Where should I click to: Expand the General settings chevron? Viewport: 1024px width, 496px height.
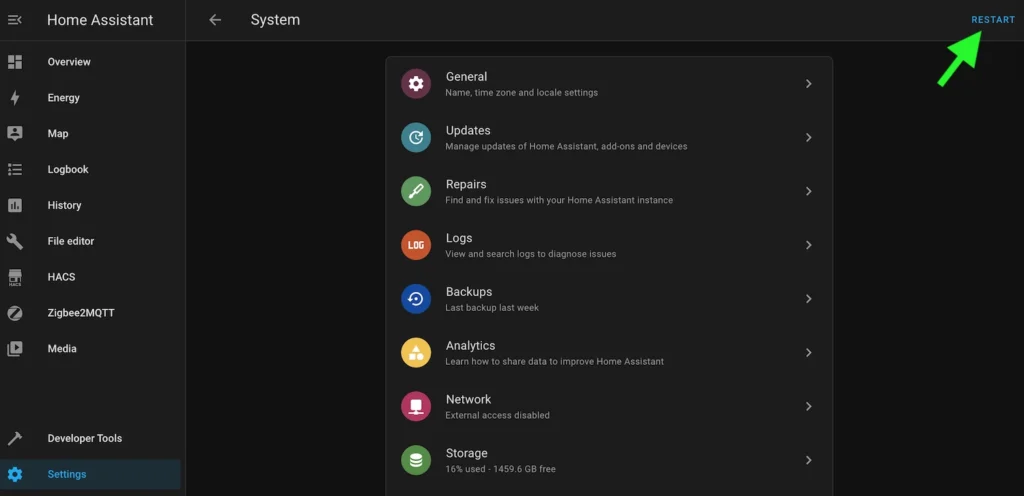808,84
